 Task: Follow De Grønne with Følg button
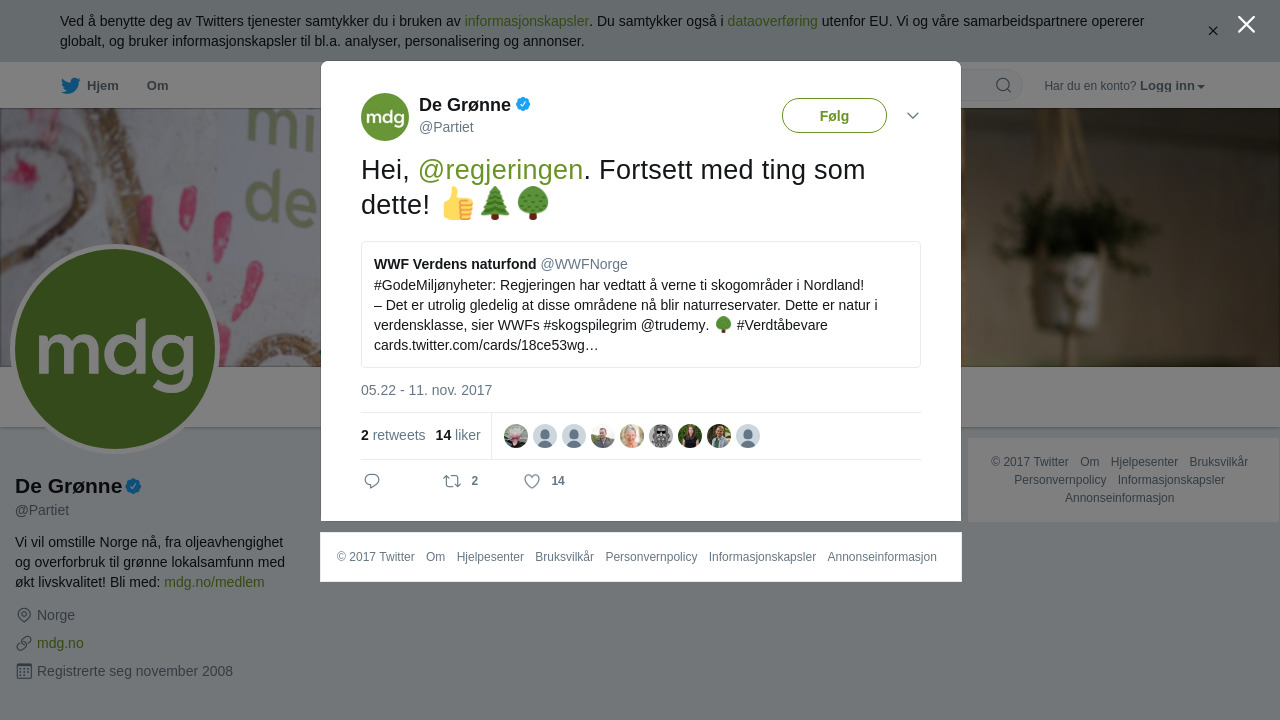(834, 116)
